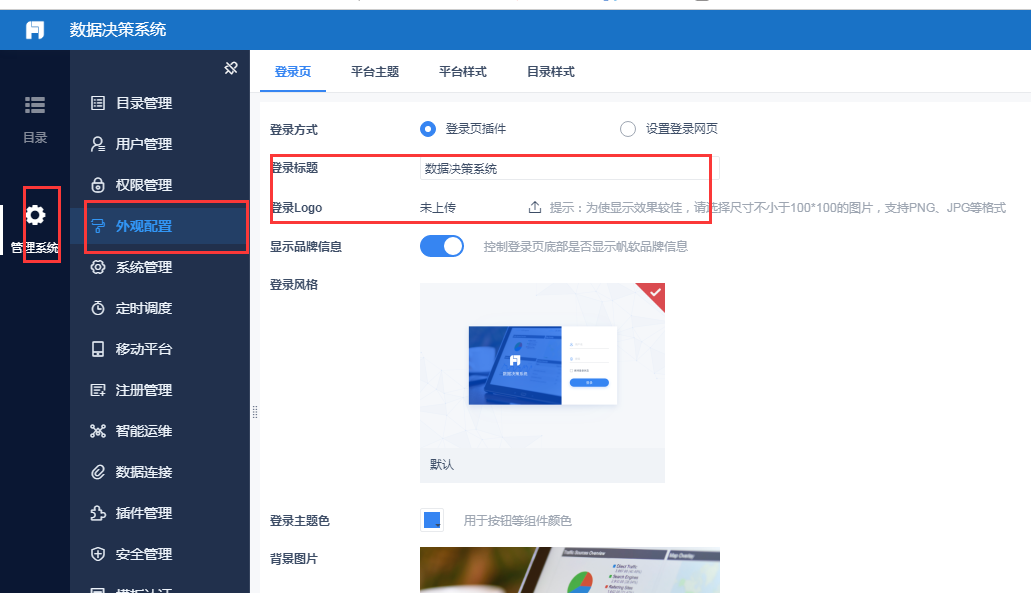Click the upload icon for 登录Logo
The width and height of the screenshot is (1031, 593).
point(535,208)
